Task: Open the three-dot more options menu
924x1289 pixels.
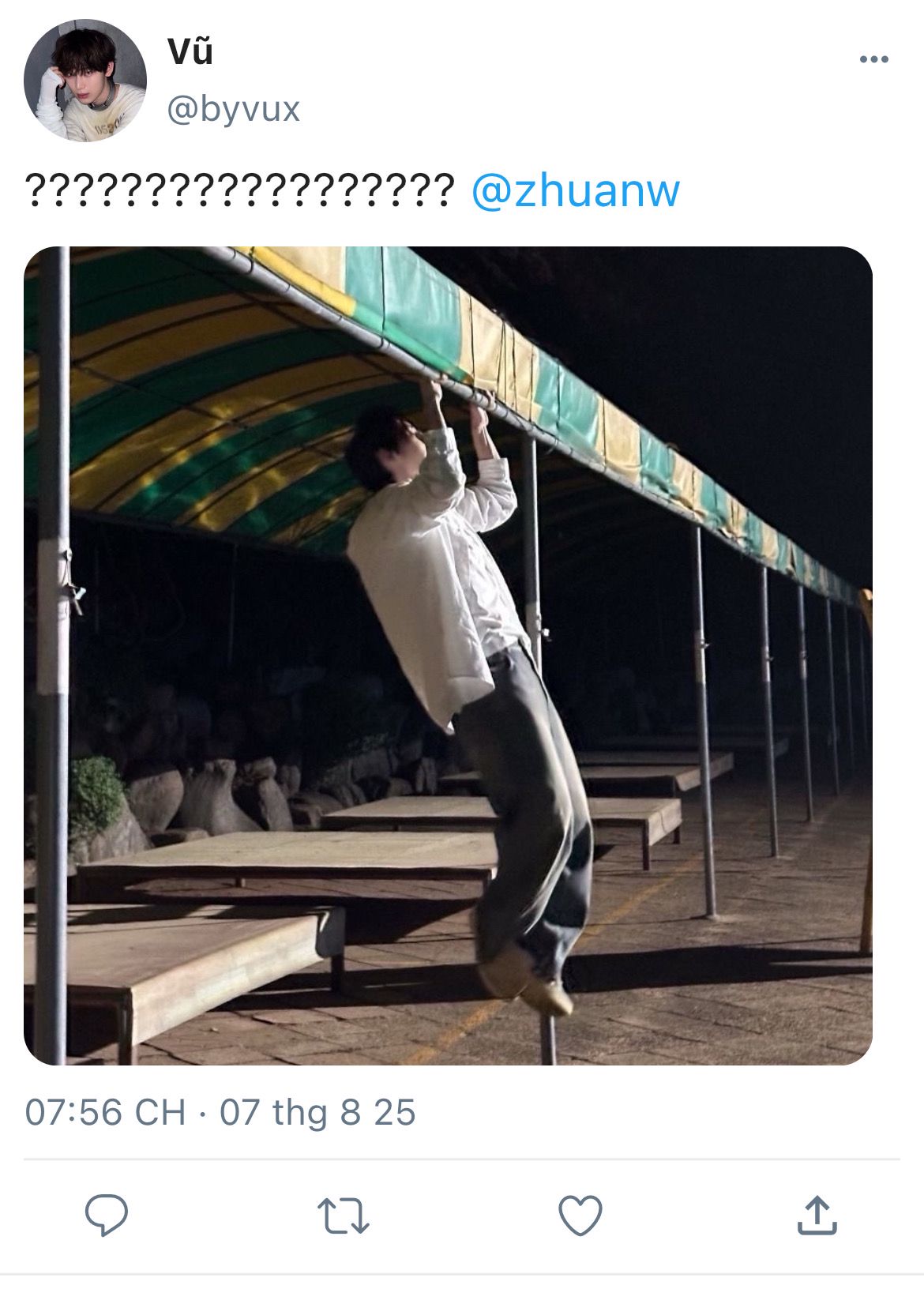Action: pyautogui.click(x=874, y=59)
